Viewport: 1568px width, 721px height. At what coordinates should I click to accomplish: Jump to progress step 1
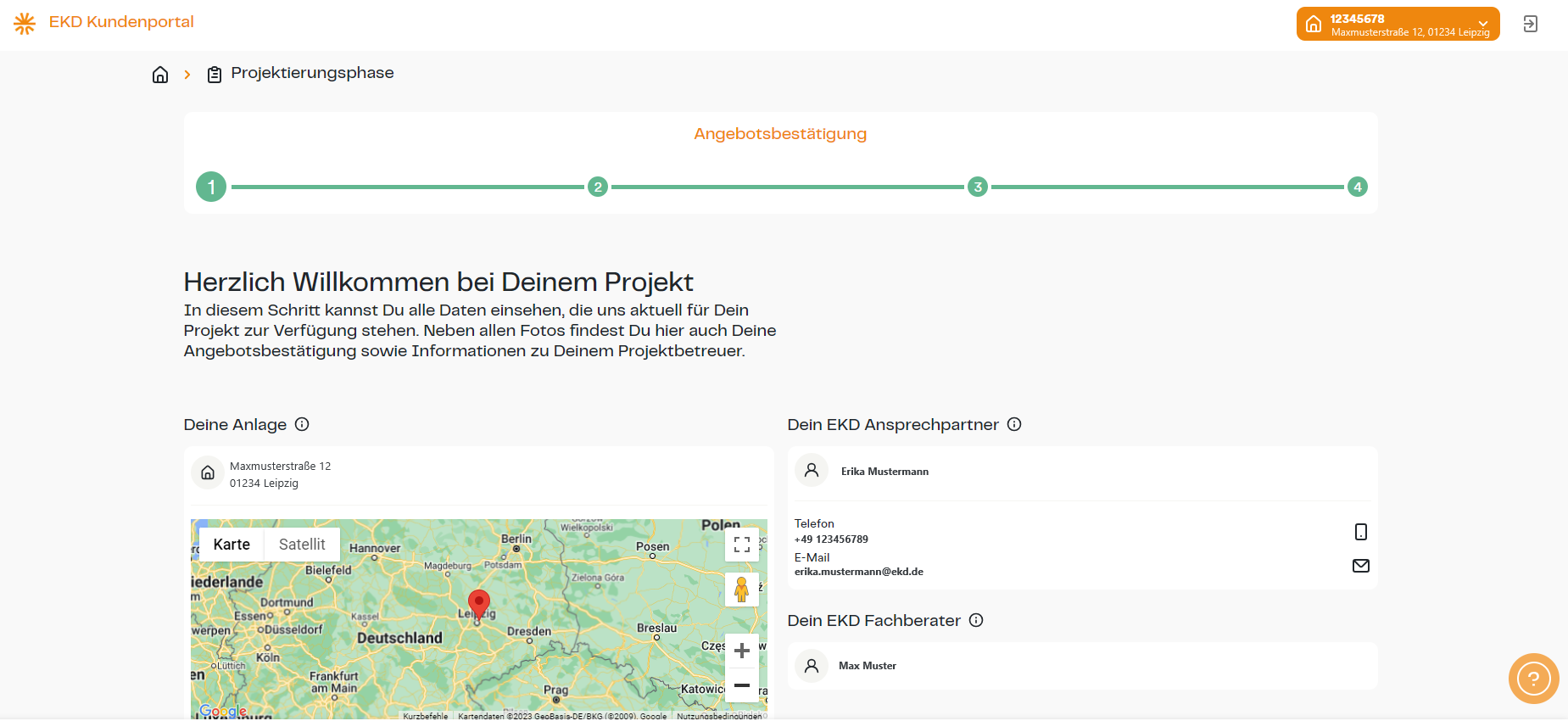click(211, 187)
